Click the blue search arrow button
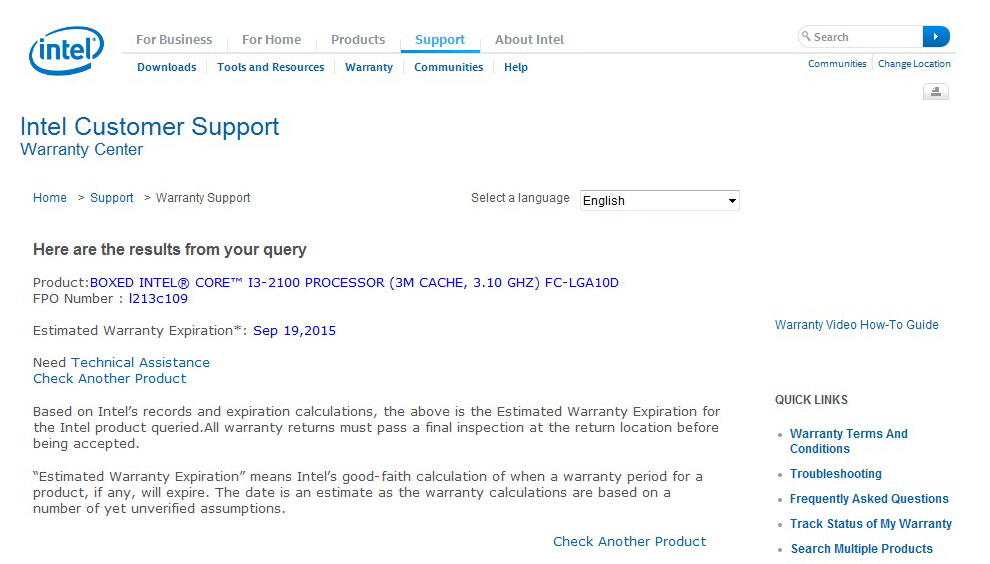Viewport: 990px width, 564px height. coord(936,37)
